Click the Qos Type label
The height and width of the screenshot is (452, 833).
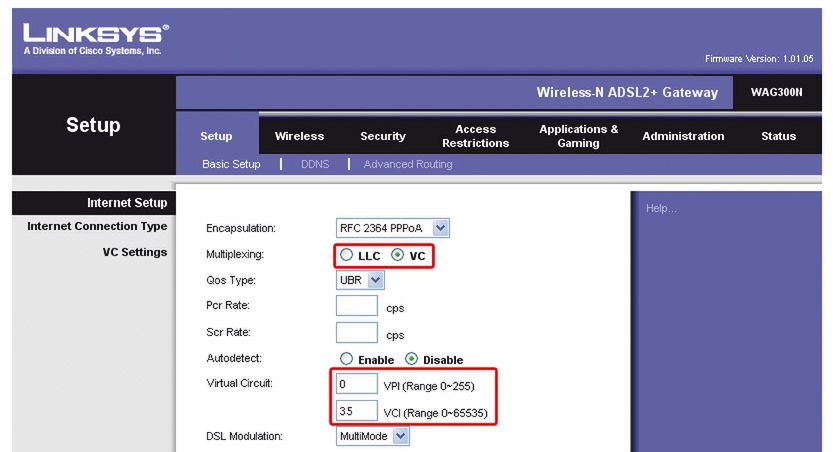pos(231,280)
